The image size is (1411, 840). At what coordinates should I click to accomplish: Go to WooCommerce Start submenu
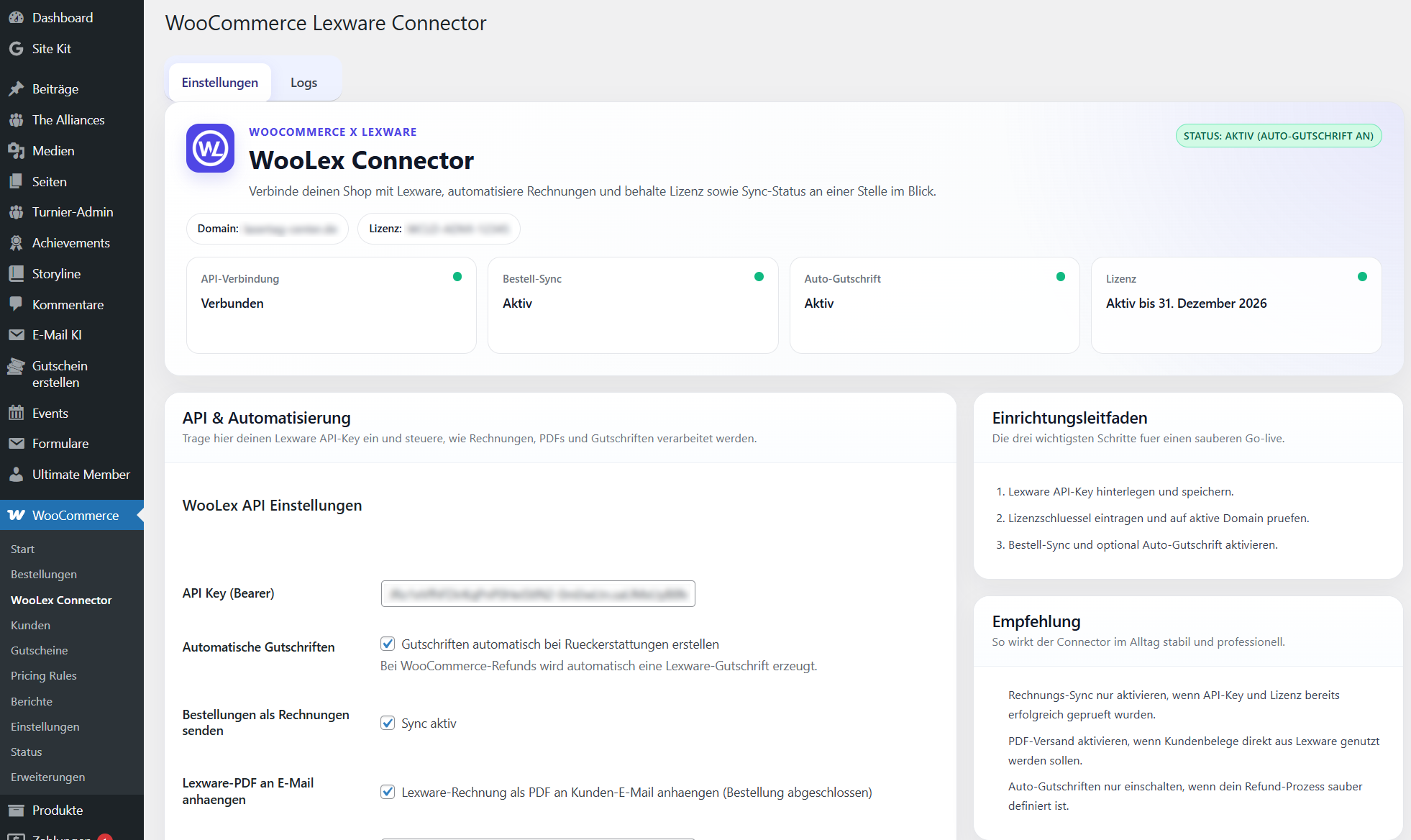pyautogui.click(x=22, y=549)
